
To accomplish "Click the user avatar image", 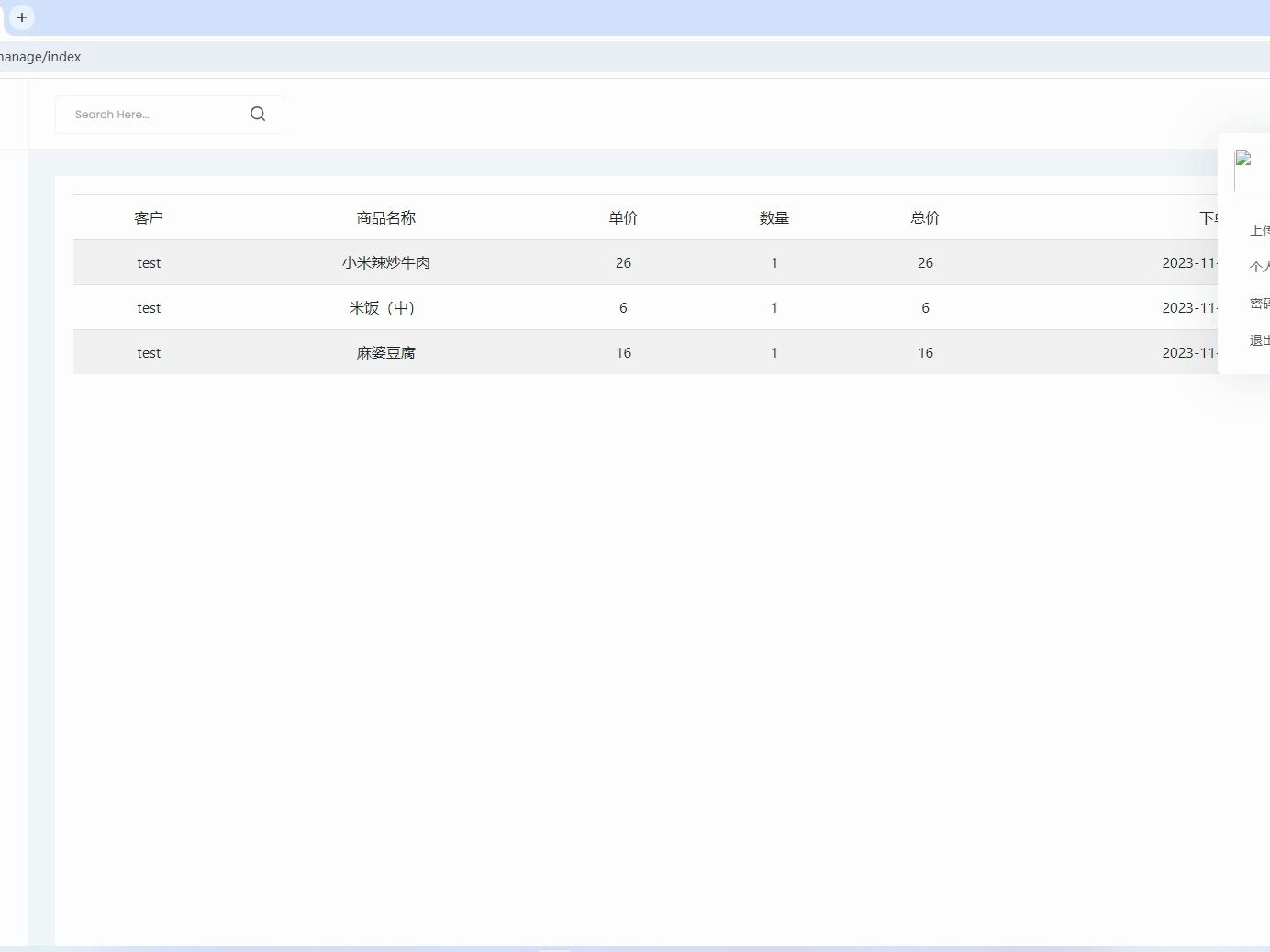I will click(1251, 171).
